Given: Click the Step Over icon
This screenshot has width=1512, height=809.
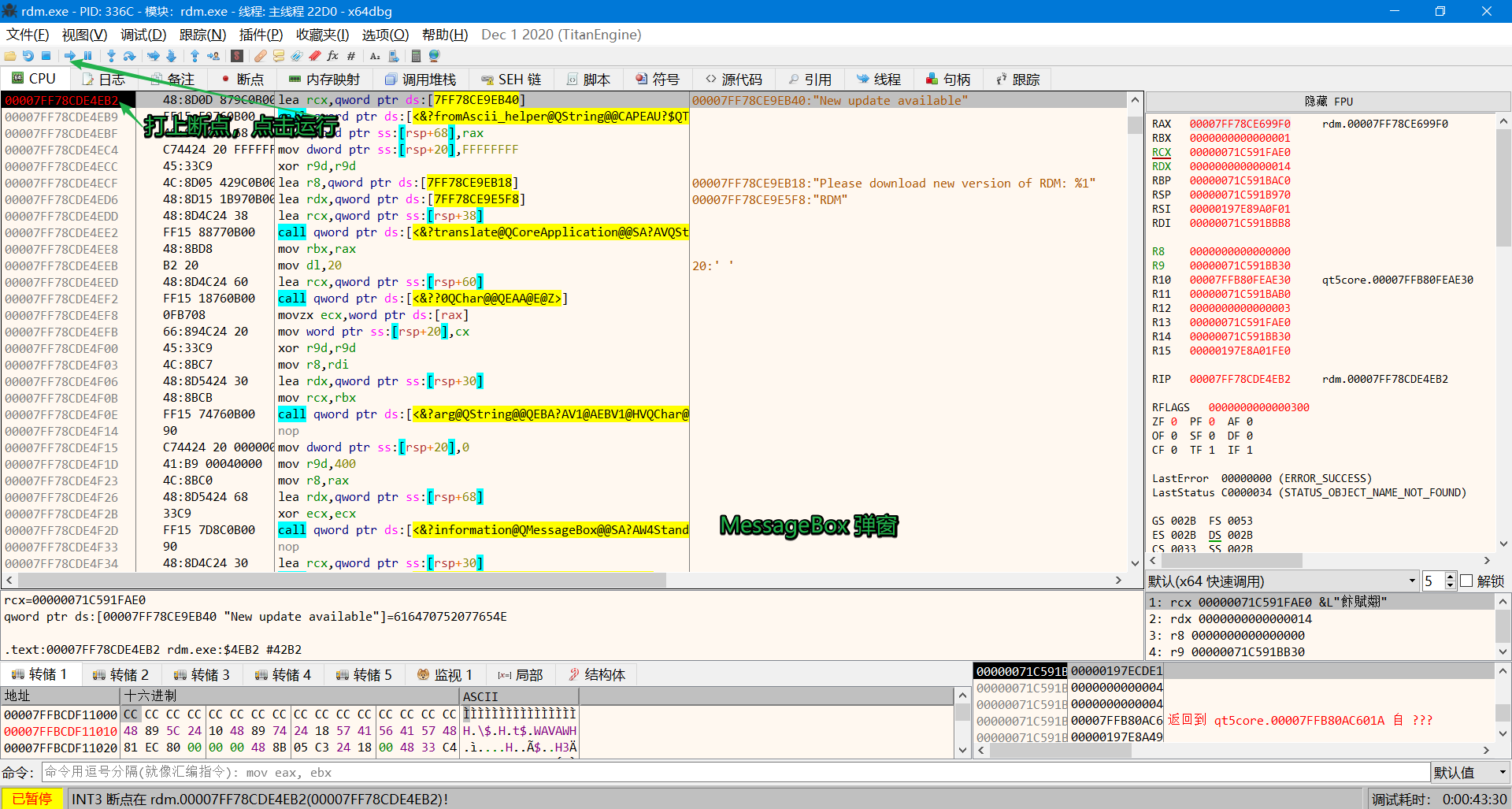Looking at the screenshot, I should 130,56.
